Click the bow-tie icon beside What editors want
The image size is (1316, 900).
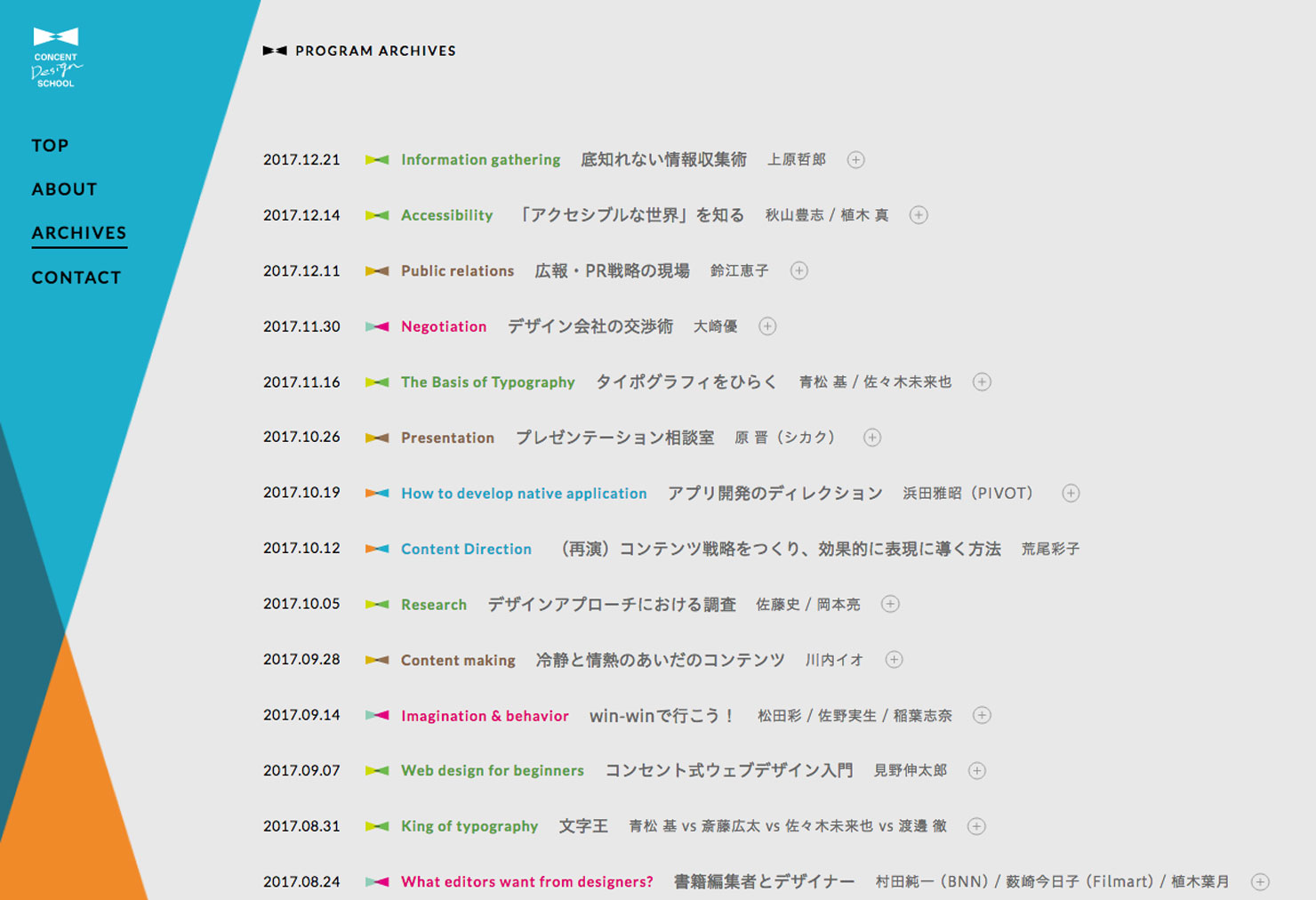pyautogui.click(x=377, y=882)
